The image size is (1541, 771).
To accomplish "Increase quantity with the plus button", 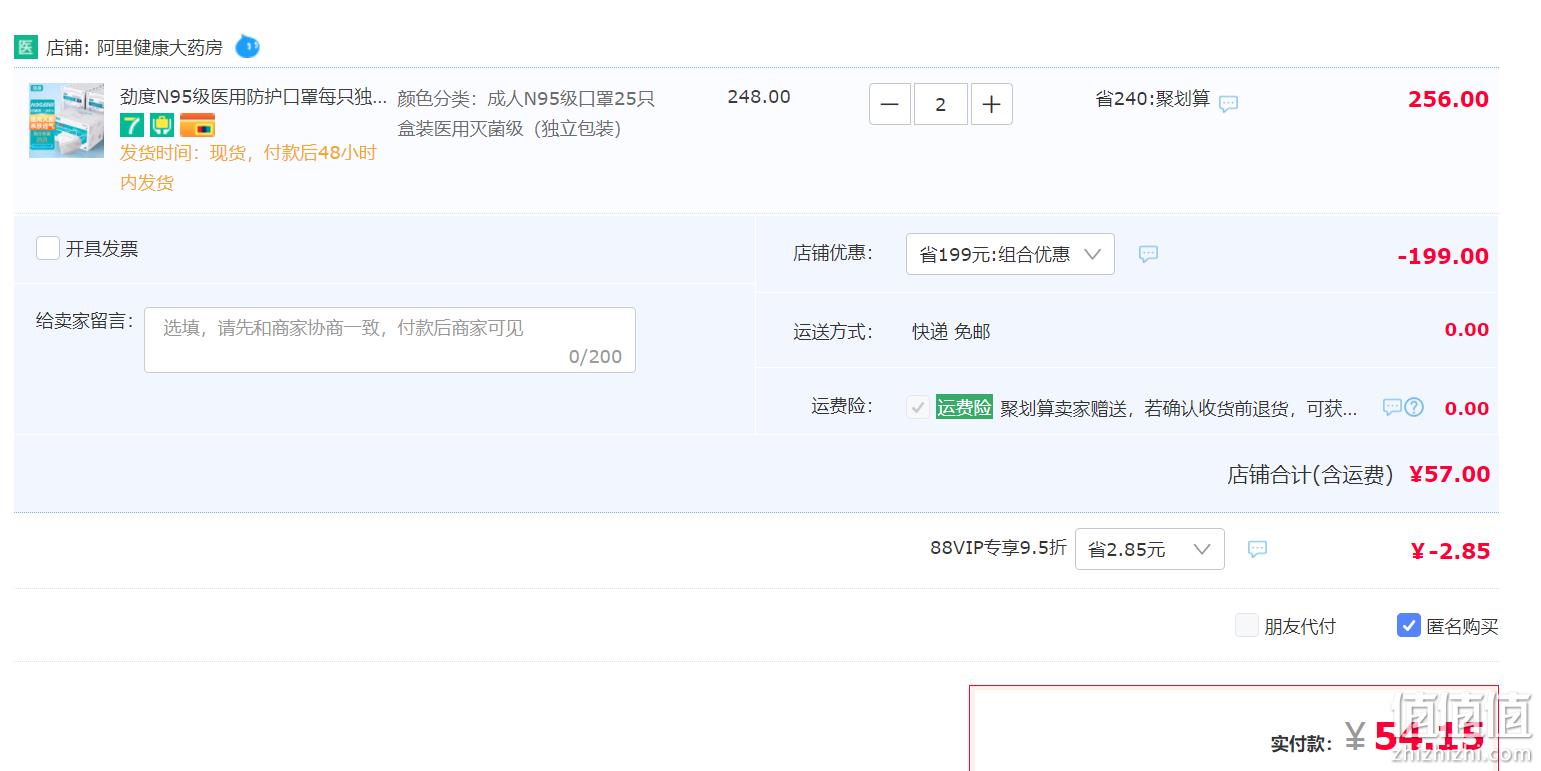I will click(x=992, y=104).
